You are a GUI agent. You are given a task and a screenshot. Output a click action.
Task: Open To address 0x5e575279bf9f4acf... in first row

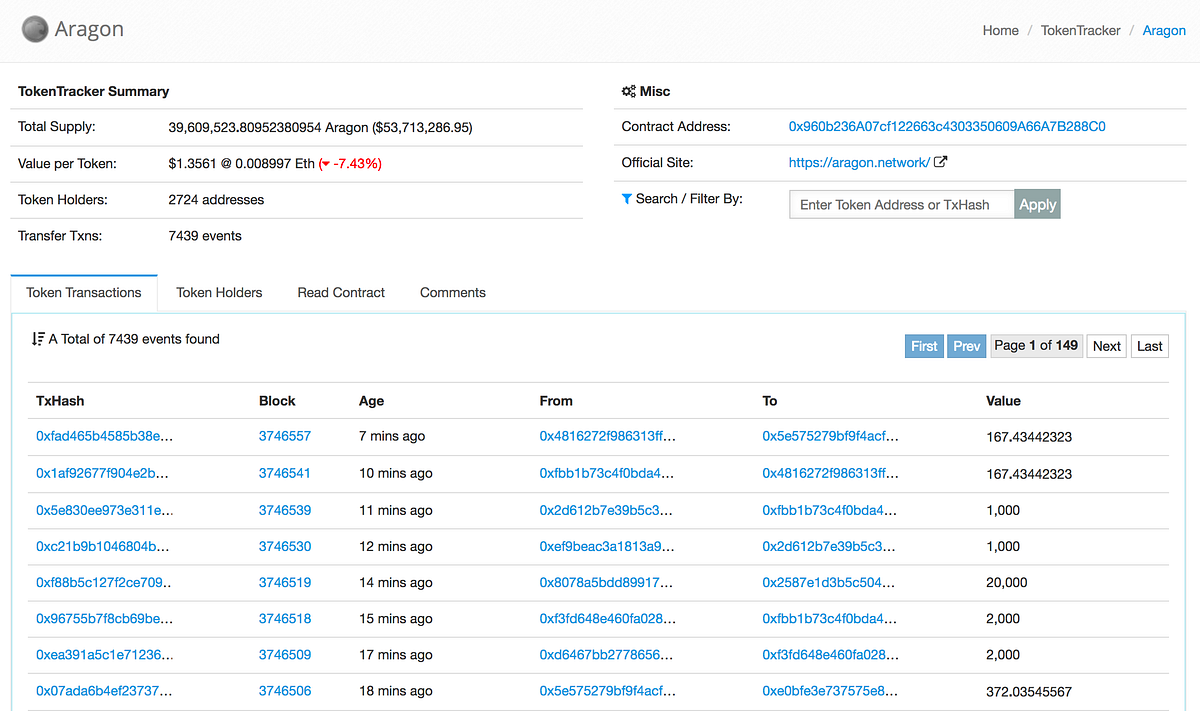pos(830,437)
